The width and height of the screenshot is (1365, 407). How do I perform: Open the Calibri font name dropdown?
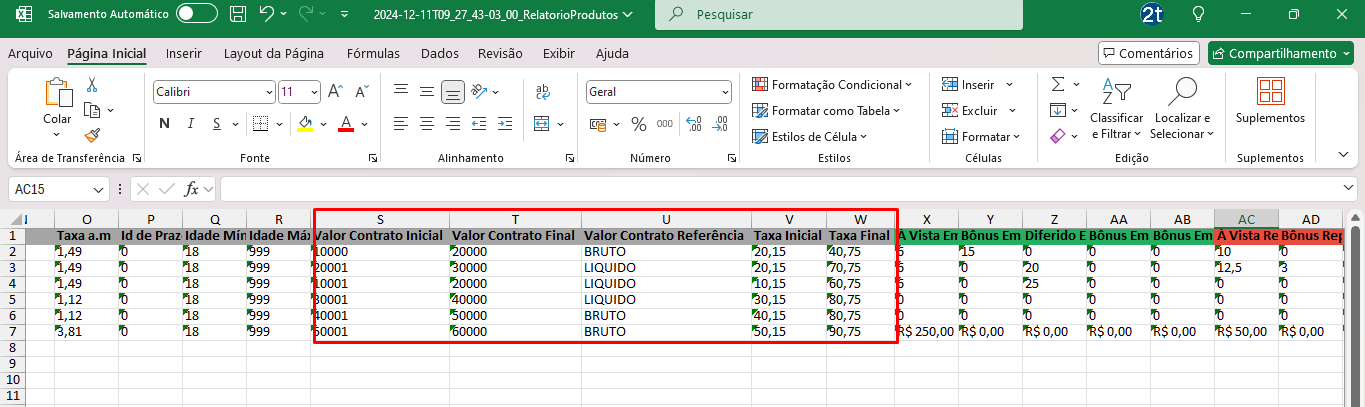pyautogui.click(x=214, y=92)
